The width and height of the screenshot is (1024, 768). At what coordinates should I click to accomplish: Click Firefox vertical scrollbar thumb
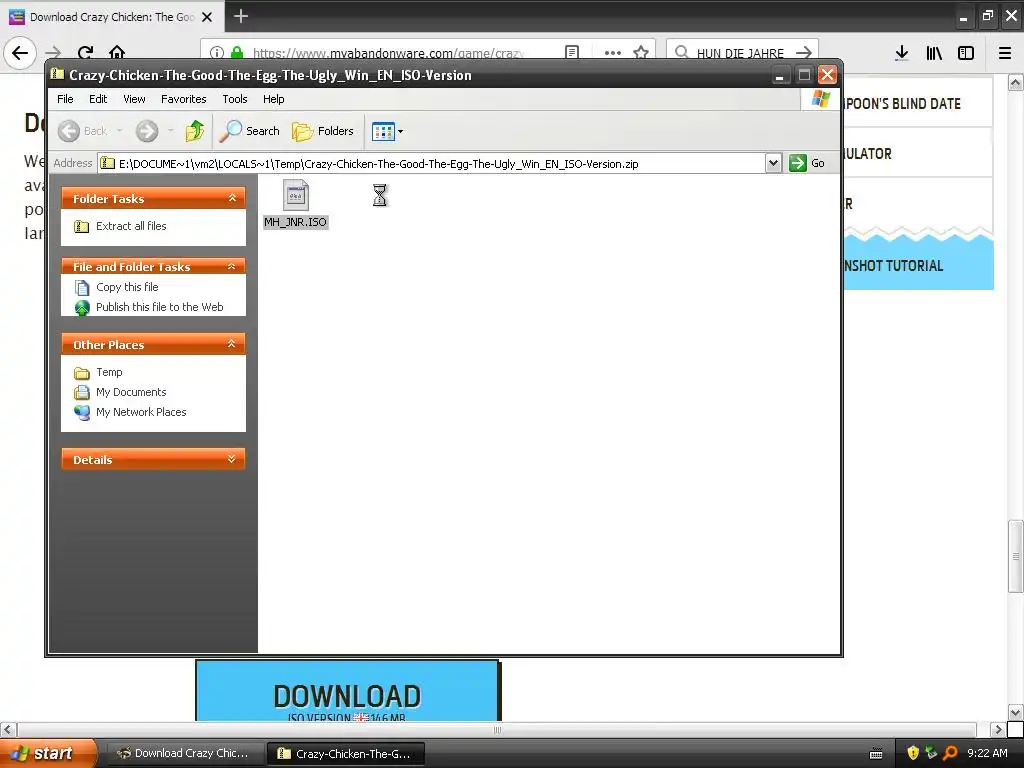[x=1015, y=556]
